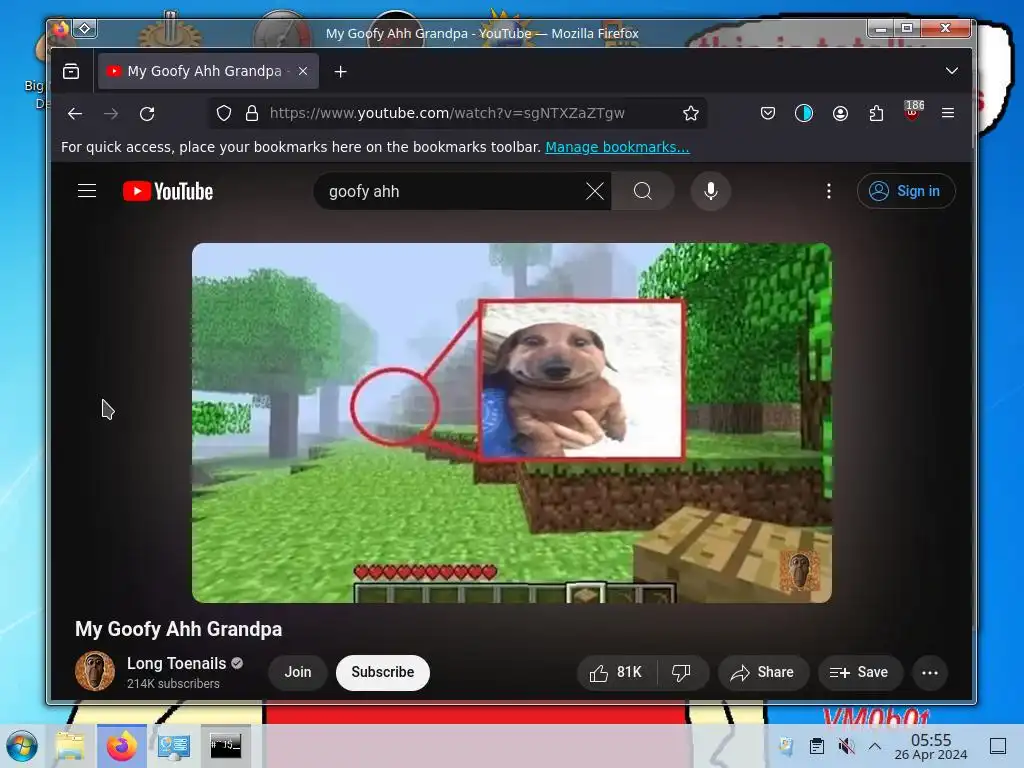Screen dimensions: 1024x768
Task: Open uBlock Origin icon showing 186
Action: [913, 111]
